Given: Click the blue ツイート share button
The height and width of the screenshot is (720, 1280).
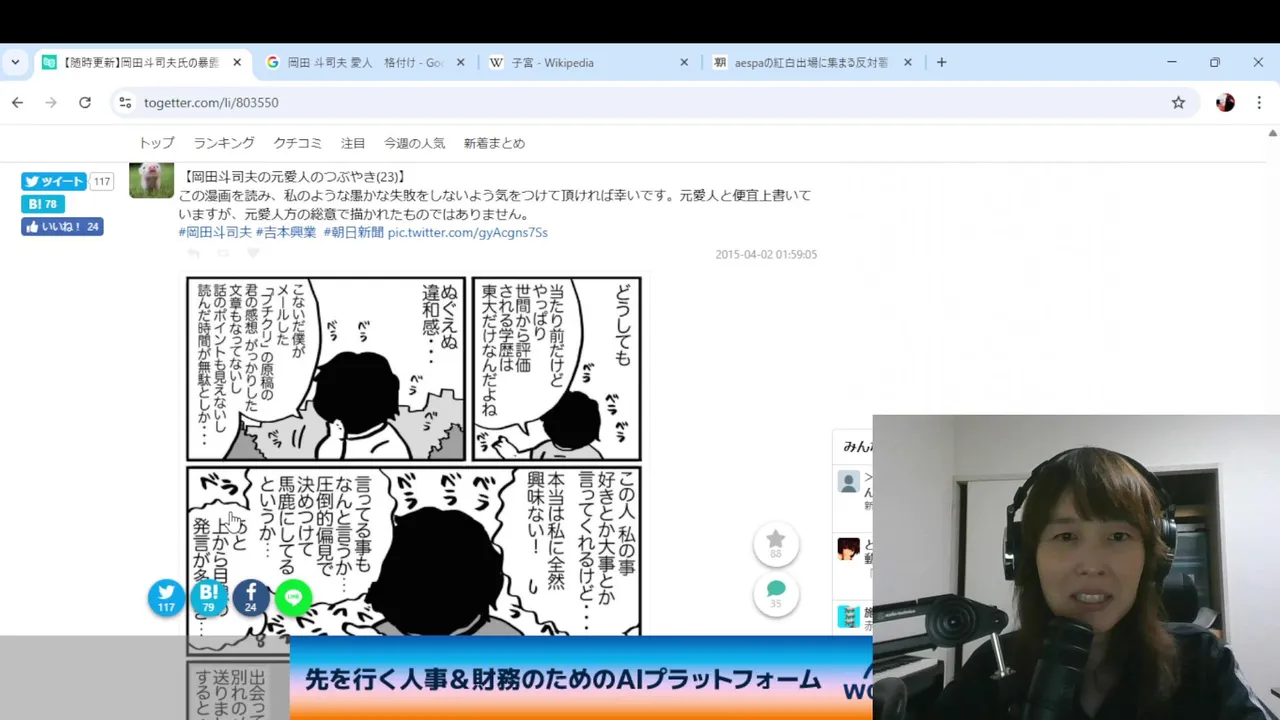Looking at the screenshot, I should [54, 181].
